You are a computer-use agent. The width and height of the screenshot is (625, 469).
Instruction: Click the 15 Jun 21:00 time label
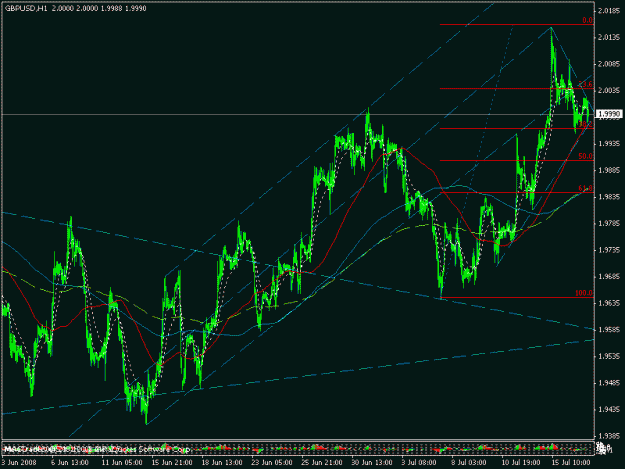click(x=172, y=463)
